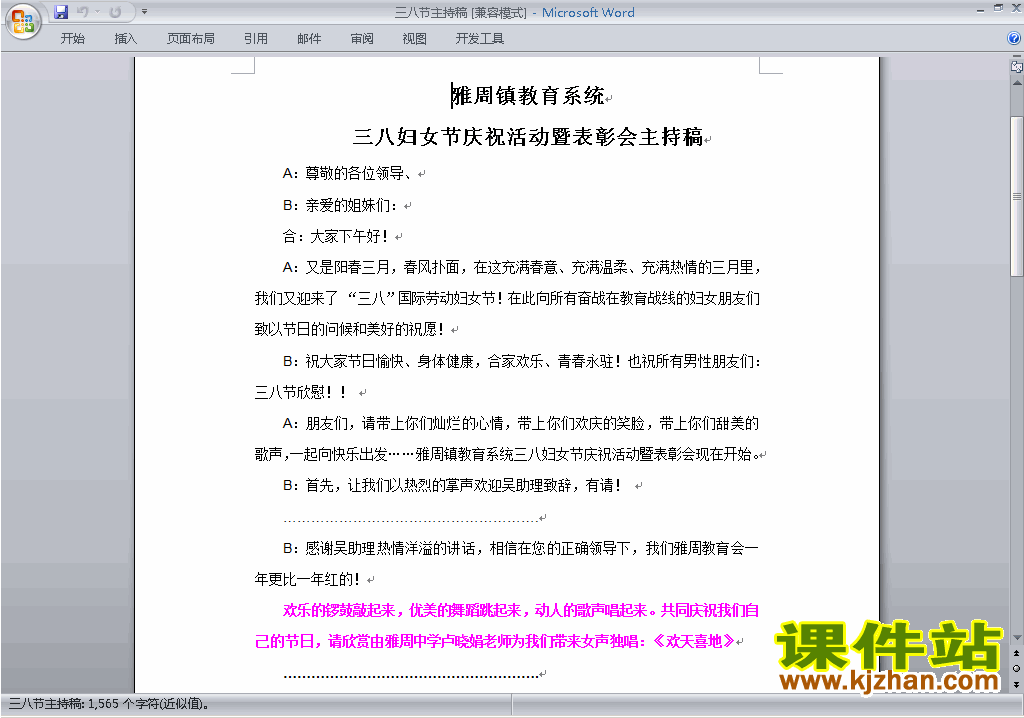Click the Undo arrow in the Quick Access Toolbar
1024x718 pixels.
click(82, 12)
